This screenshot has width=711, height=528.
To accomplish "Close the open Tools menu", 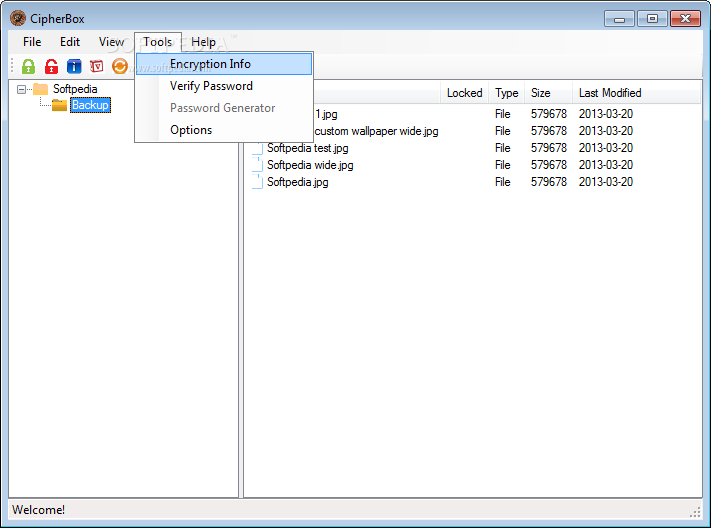I will pyautogui.click(x=158, y=42).
